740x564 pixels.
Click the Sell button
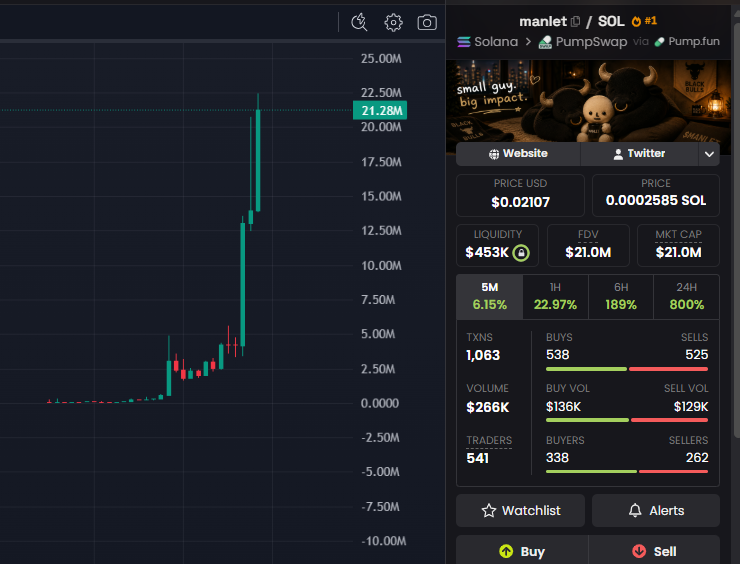654,550
